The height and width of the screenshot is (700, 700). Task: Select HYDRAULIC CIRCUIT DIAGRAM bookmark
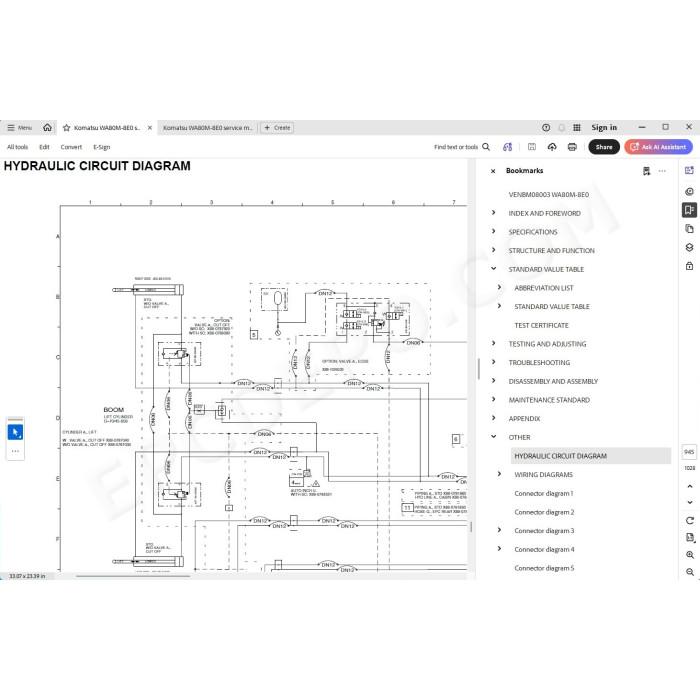tap(590, 456)
